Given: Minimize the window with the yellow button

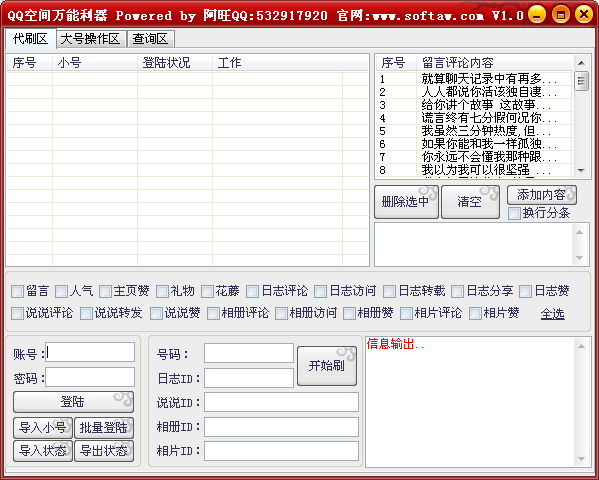Looking at the screenshot, I should click(x=537, y=15).
